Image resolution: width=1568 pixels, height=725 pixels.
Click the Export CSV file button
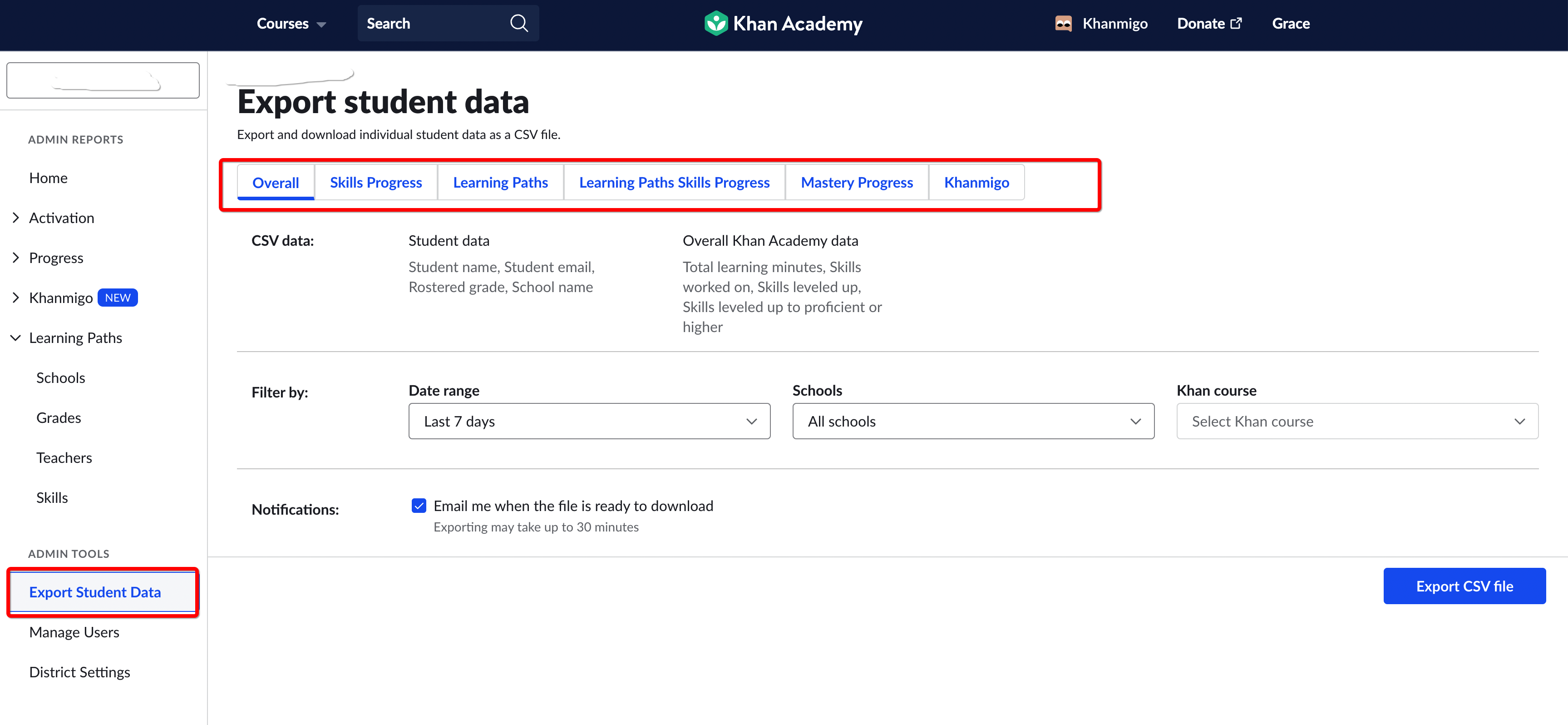point(1464,586)
